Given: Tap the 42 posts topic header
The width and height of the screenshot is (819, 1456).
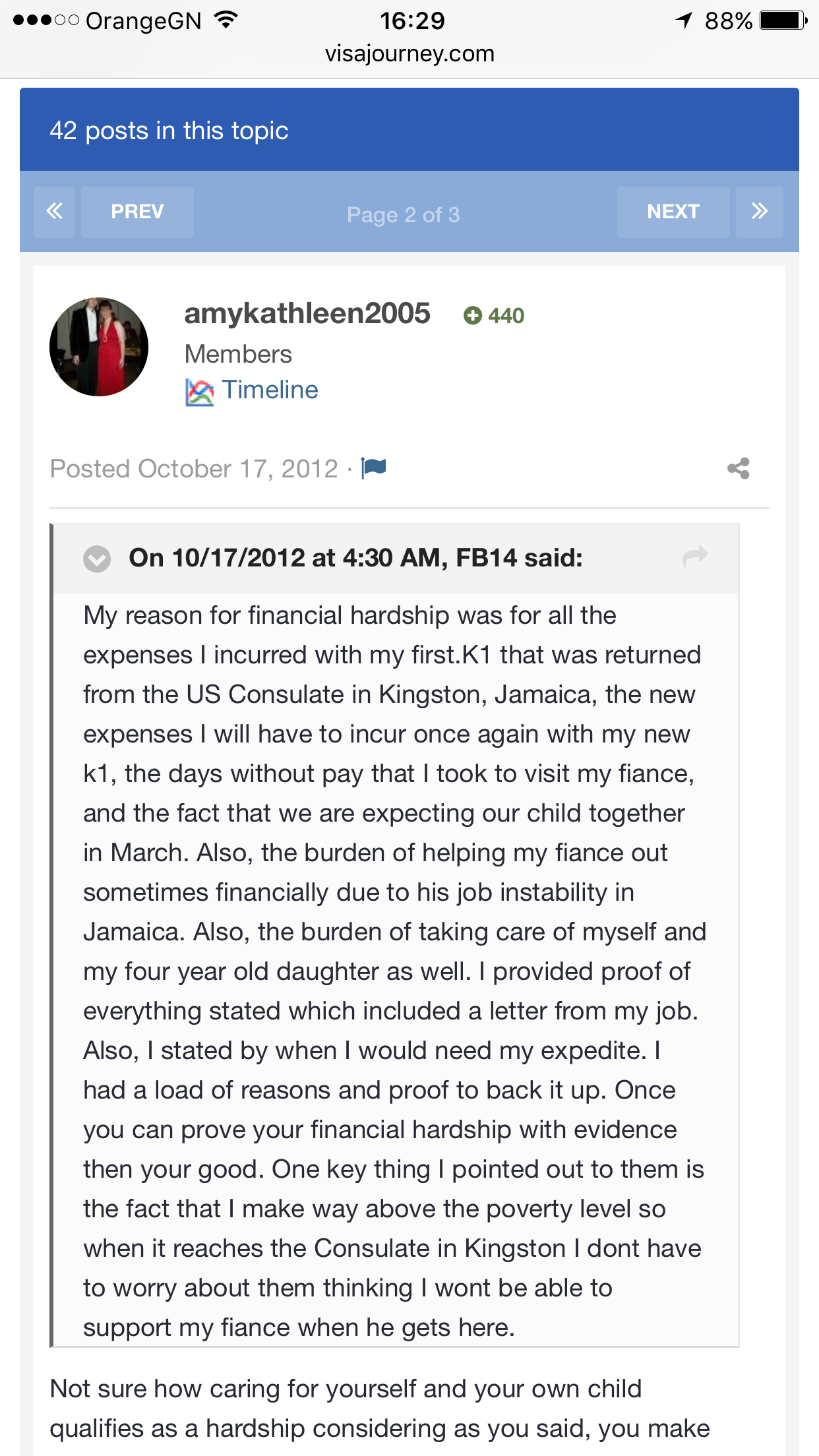Looking at the screenshot, I should [169, 131].
